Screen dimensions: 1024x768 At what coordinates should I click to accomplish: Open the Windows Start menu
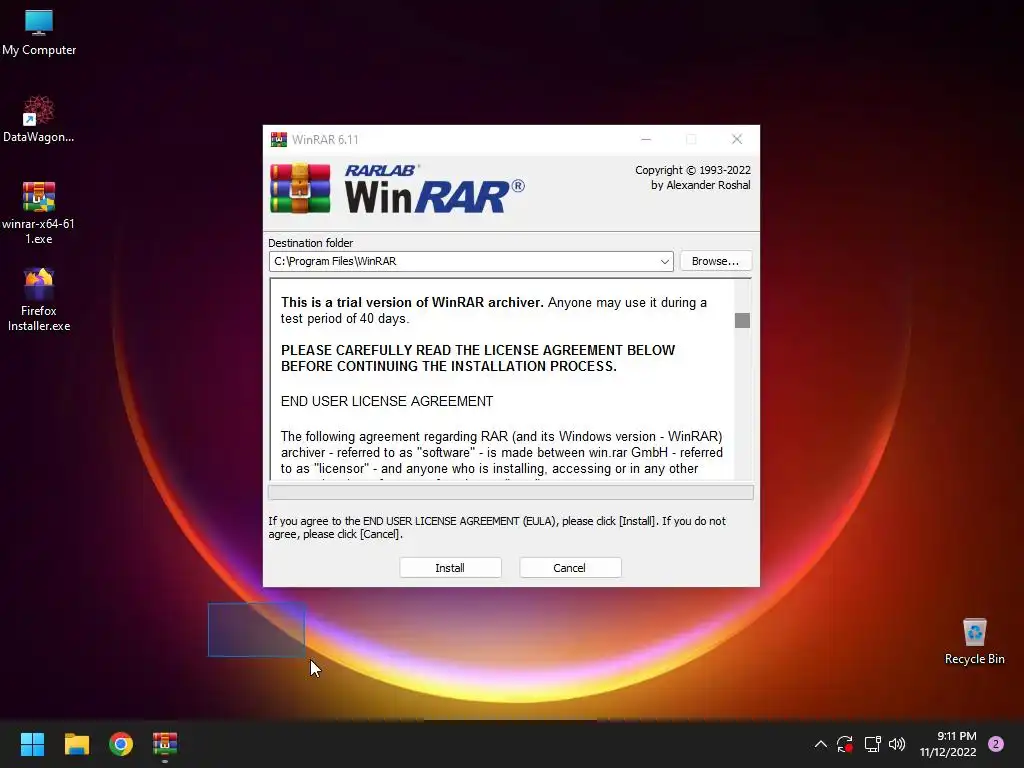tap(32, 744)
